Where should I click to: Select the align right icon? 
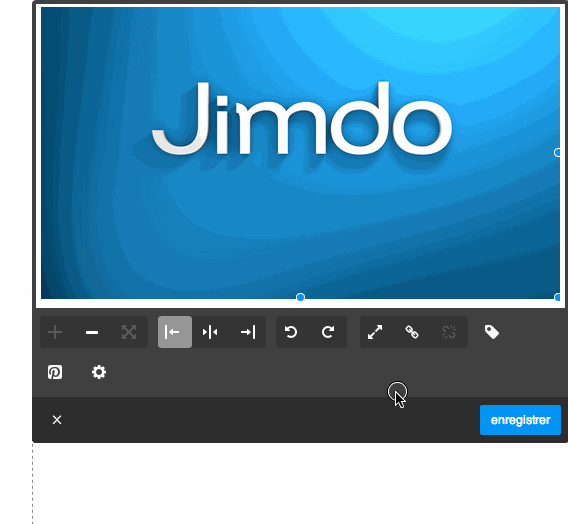248,332
